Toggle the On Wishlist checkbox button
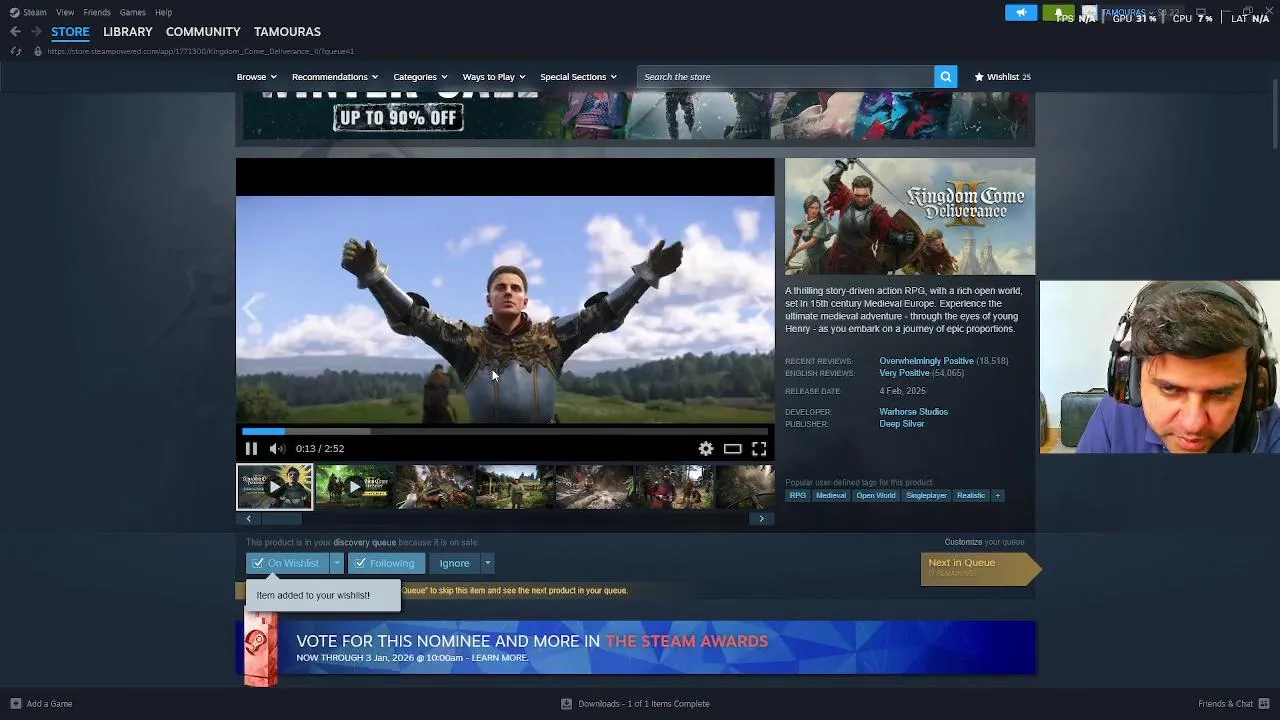Viewport: 1280px width, 720px height. [287, 563]
